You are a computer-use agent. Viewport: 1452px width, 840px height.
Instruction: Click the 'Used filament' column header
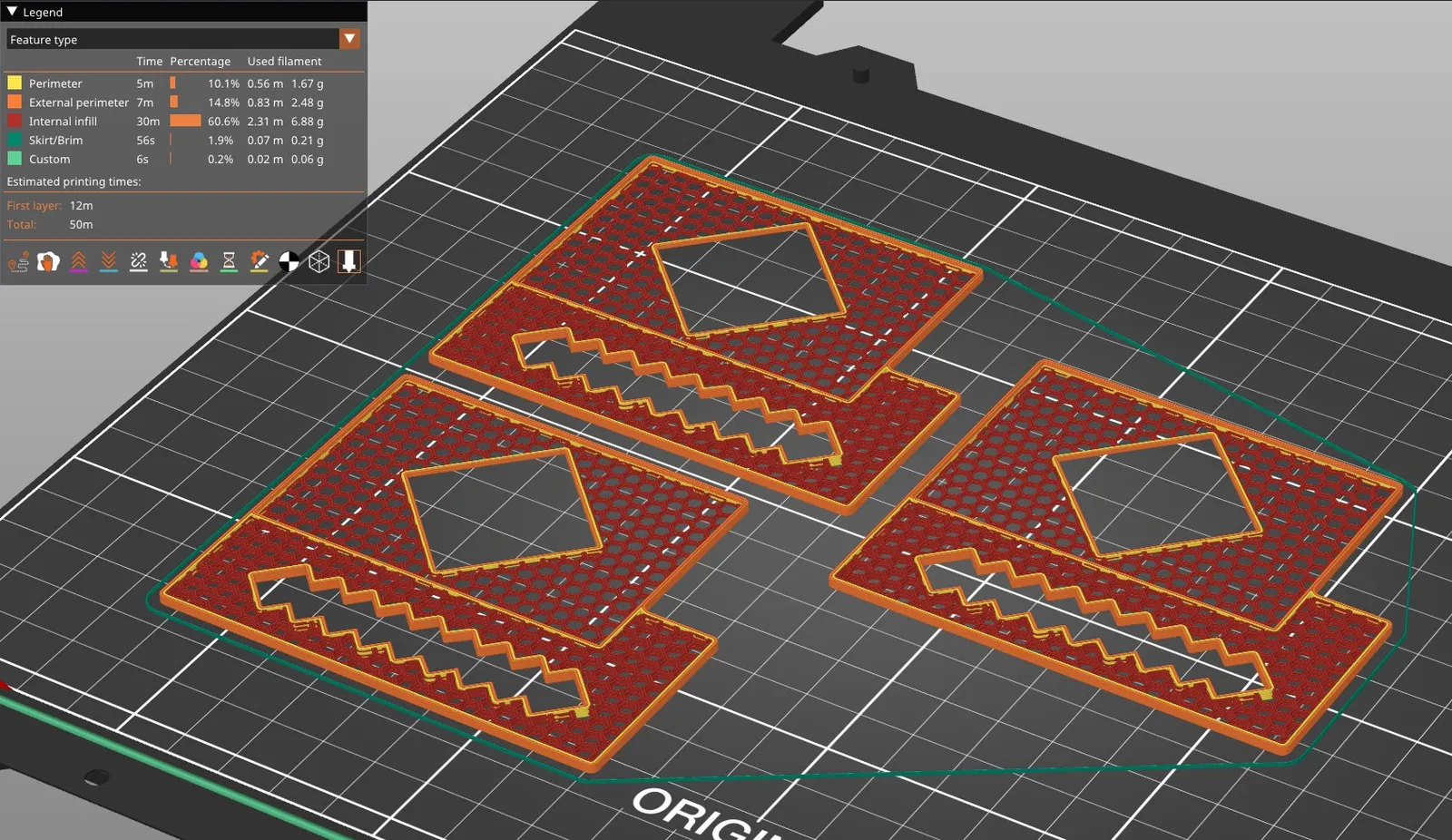(x=284, y=62)
